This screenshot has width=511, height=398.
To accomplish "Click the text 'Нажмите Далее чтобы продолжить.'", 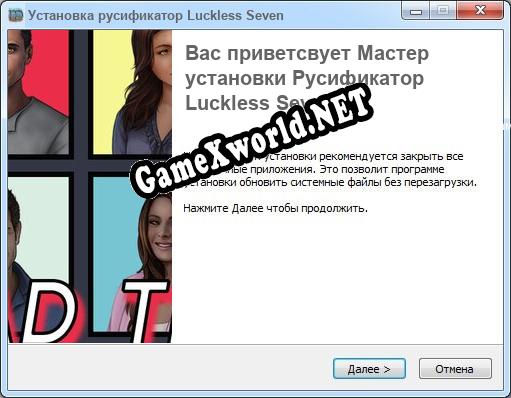I will [275, 209].
